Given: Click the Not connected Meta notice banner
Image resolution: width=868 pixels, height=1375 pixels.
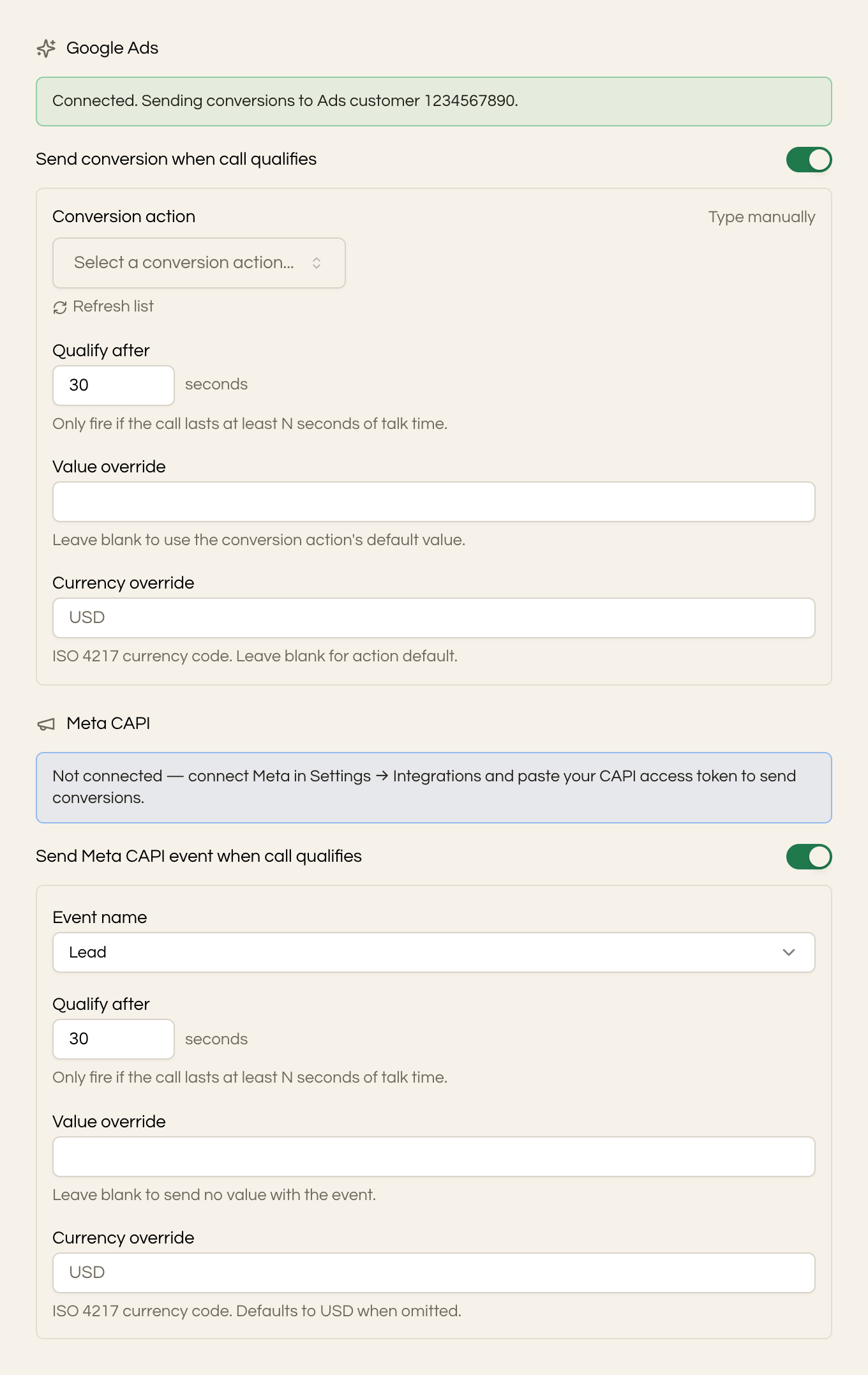Looking at the screenshot, I should tap(434, 788).
